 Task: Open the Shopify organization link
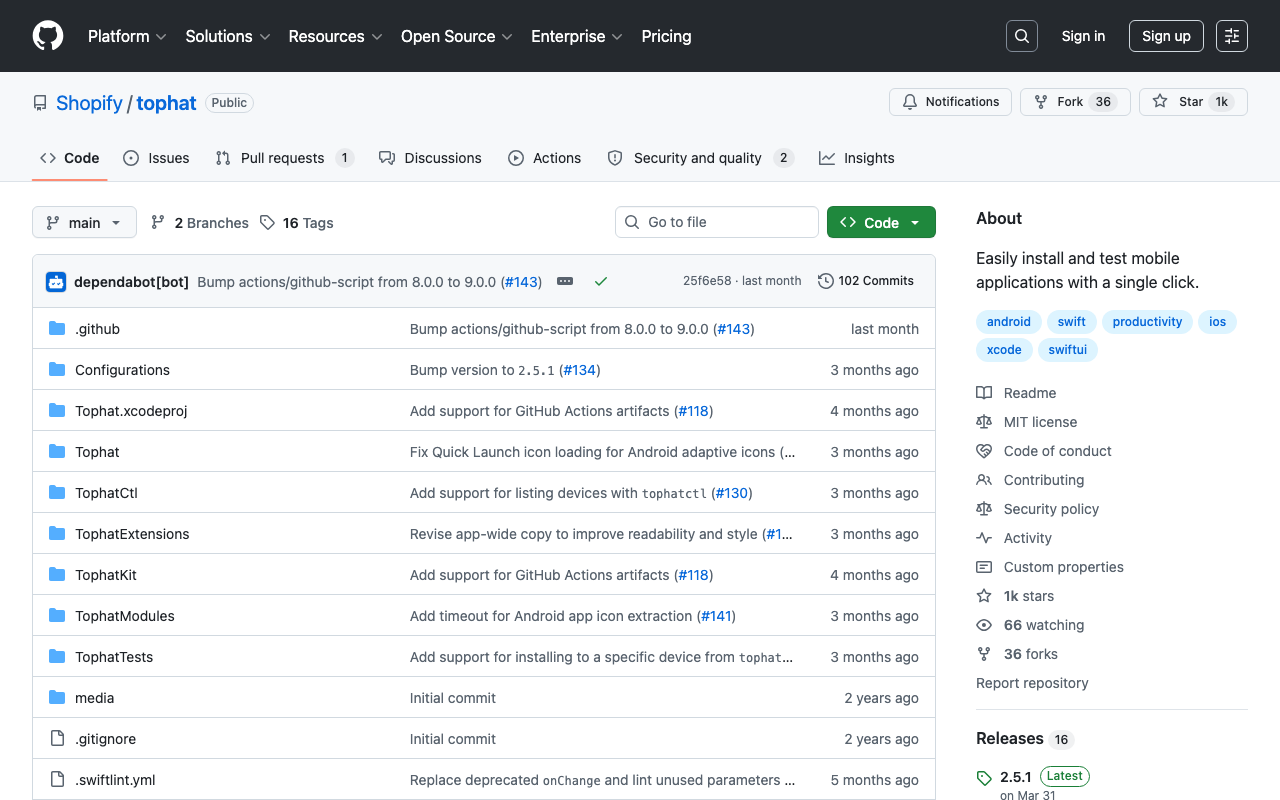[89, 103]
